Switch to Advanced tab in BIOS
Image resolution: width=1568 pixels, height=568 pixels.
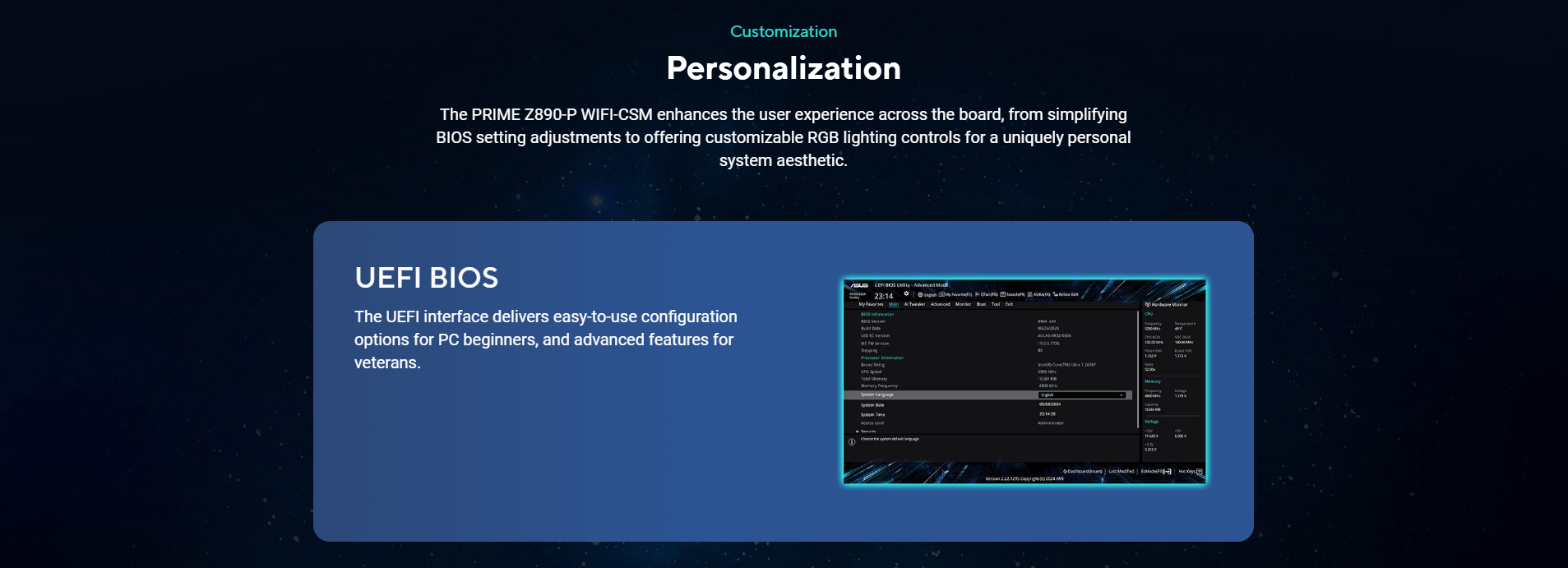(940, 304)
